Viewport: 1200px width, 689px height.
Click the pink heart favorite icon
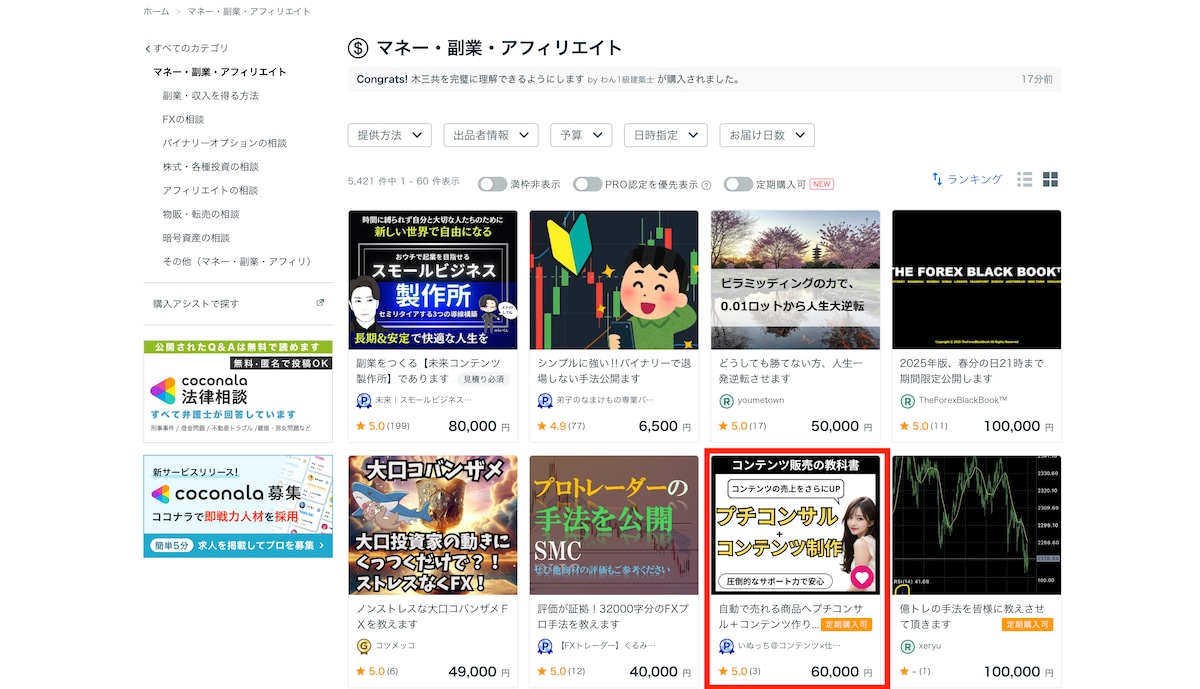click(861, 577)
